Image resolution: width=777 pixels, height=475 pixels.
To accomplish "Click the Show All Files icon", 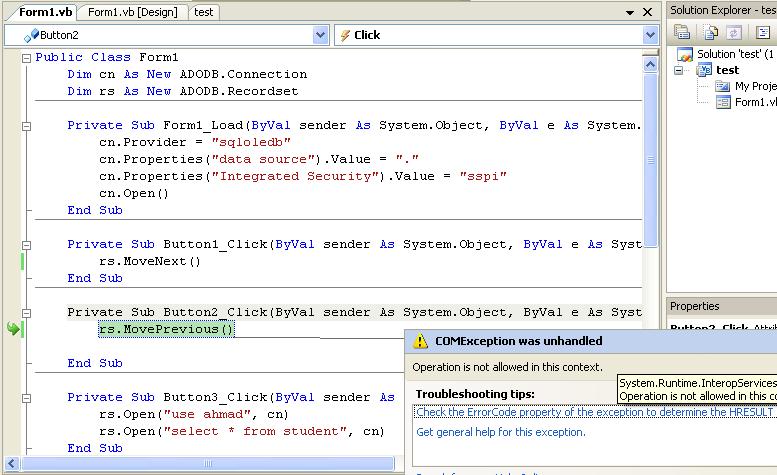I will (x=710, y=32).
